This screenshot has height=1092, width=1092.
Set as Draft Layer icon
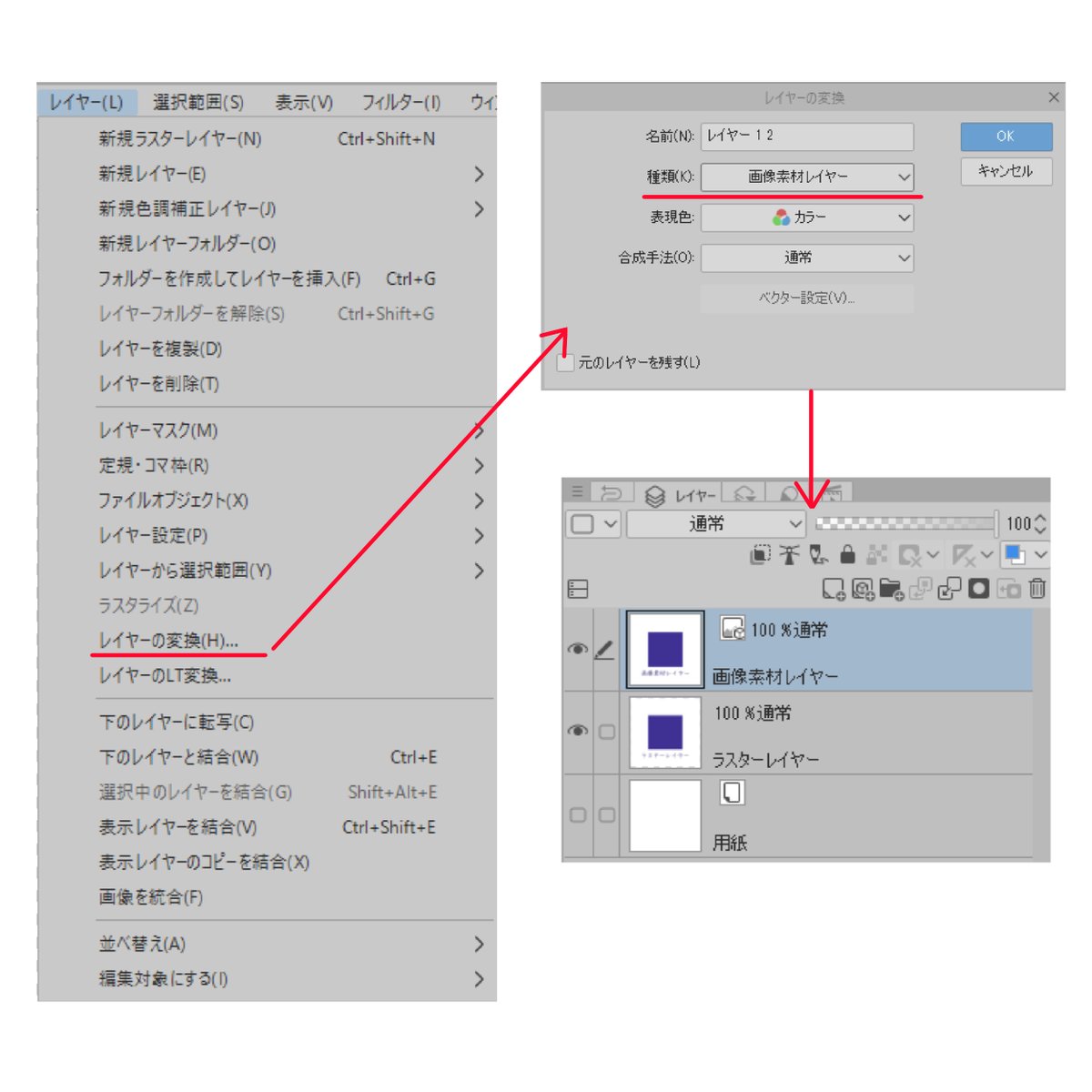pos(818,554)
